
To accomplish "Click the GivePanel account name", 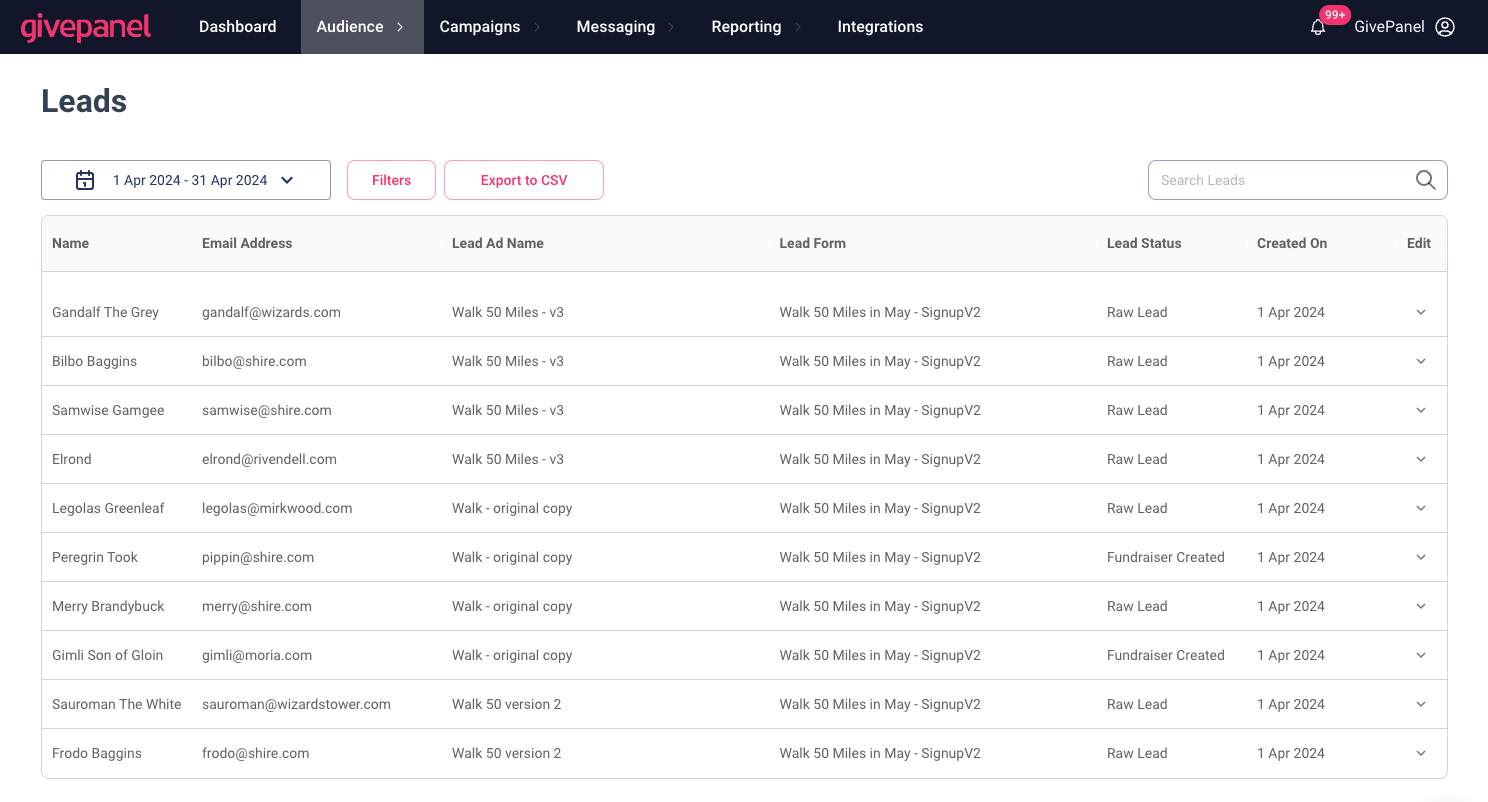I will click(1389, 27).
